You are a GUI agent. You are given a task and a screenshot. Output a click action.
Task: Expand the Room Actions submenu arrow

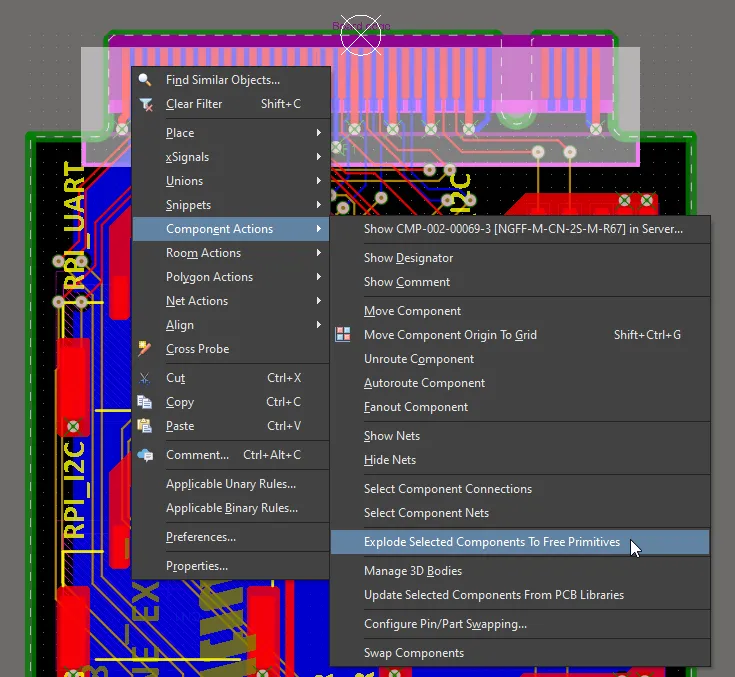(x=319, y=253)
